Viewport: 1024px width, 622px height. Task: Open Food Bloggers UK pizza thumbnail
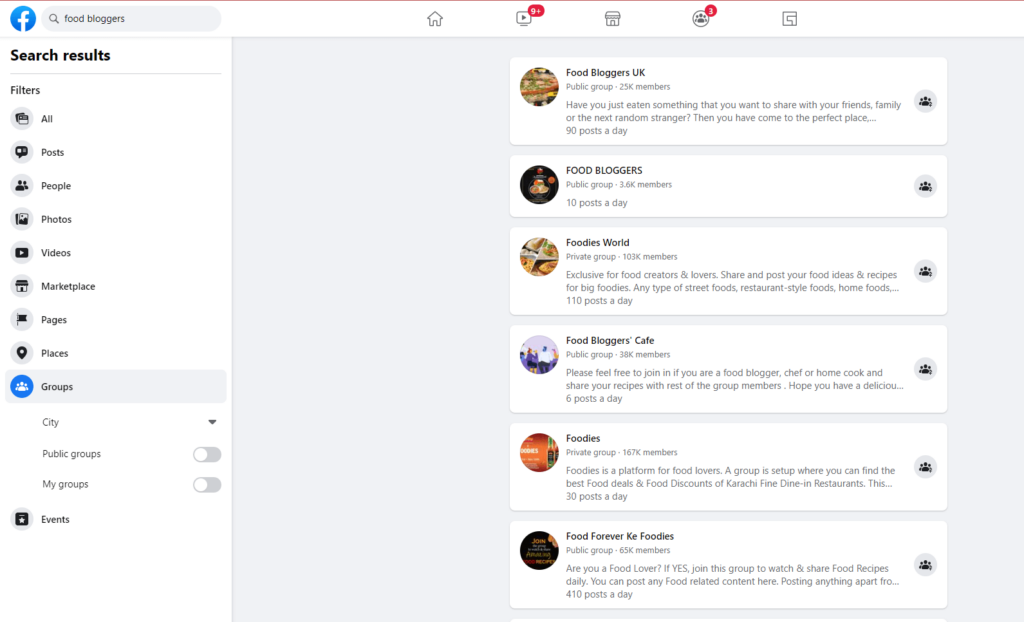click(x=539, y=87)
